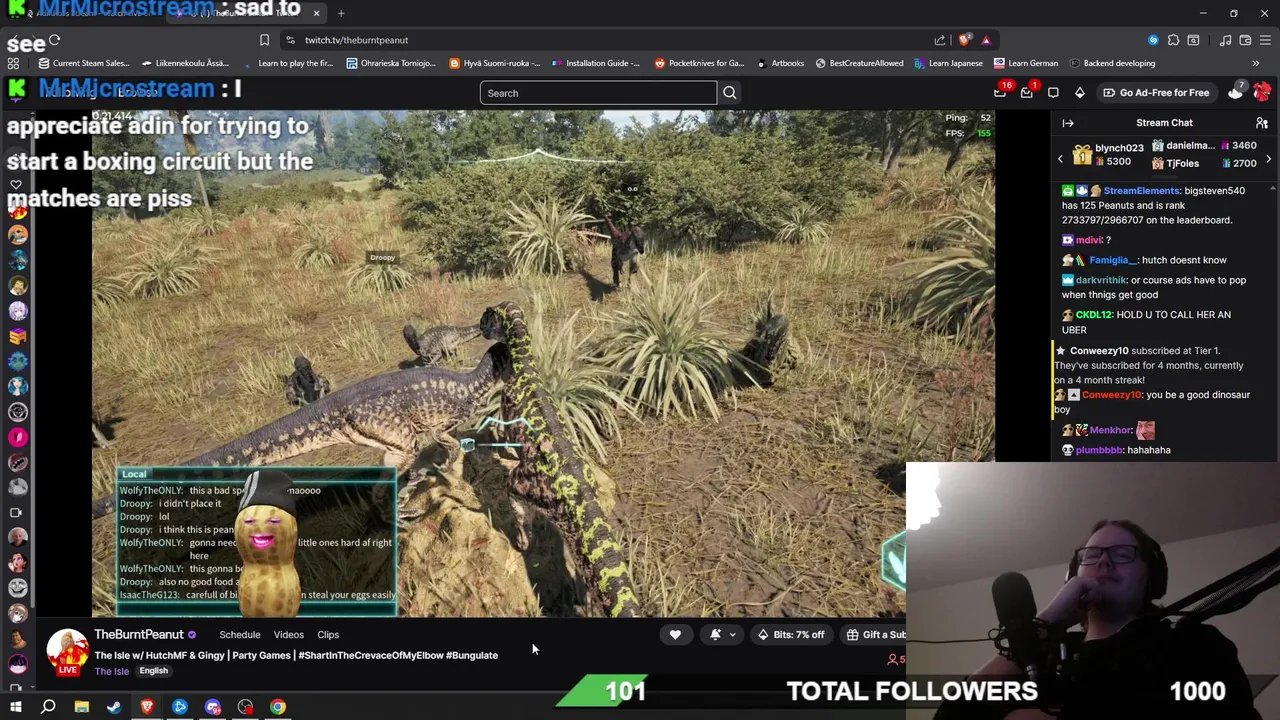
Task: Click Go Ad-Free for Free button
Action: click(1156, 93)
